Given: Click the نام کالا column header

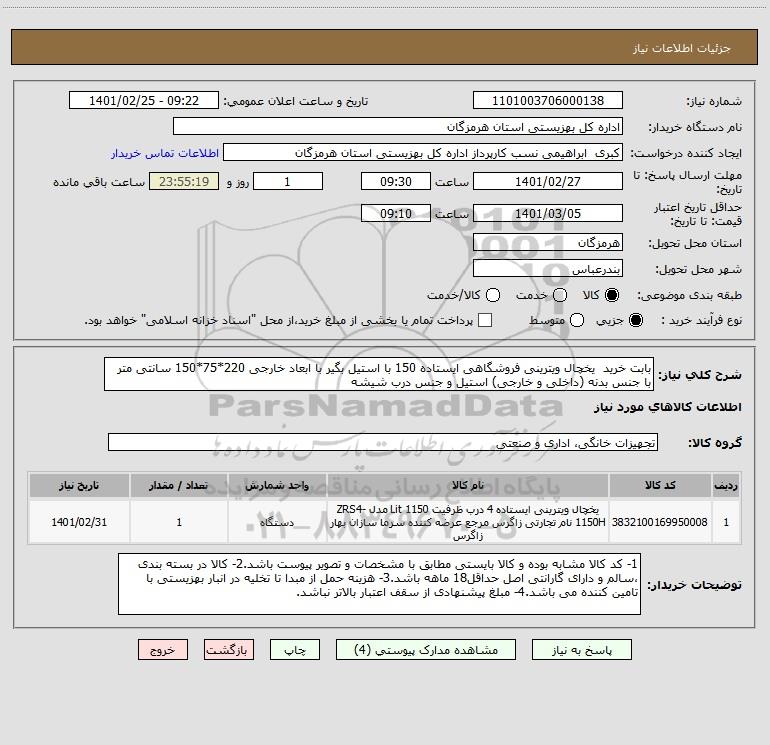Looking at the screenshot, I should 468,485.
